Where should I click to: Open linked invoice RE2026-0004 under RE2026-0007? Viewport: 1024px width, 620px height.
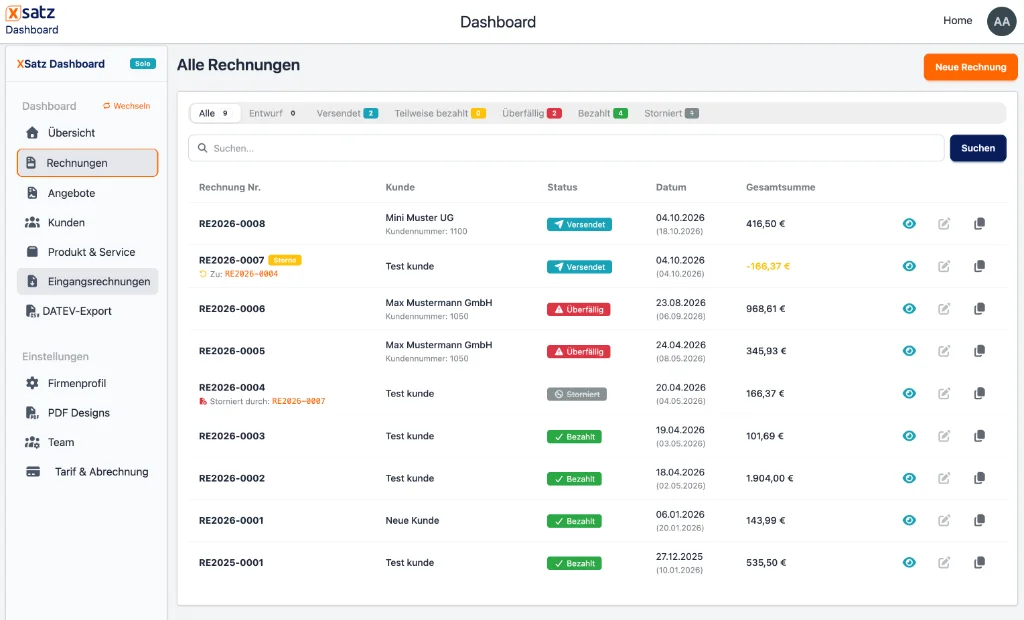click(x=251, y=274)
